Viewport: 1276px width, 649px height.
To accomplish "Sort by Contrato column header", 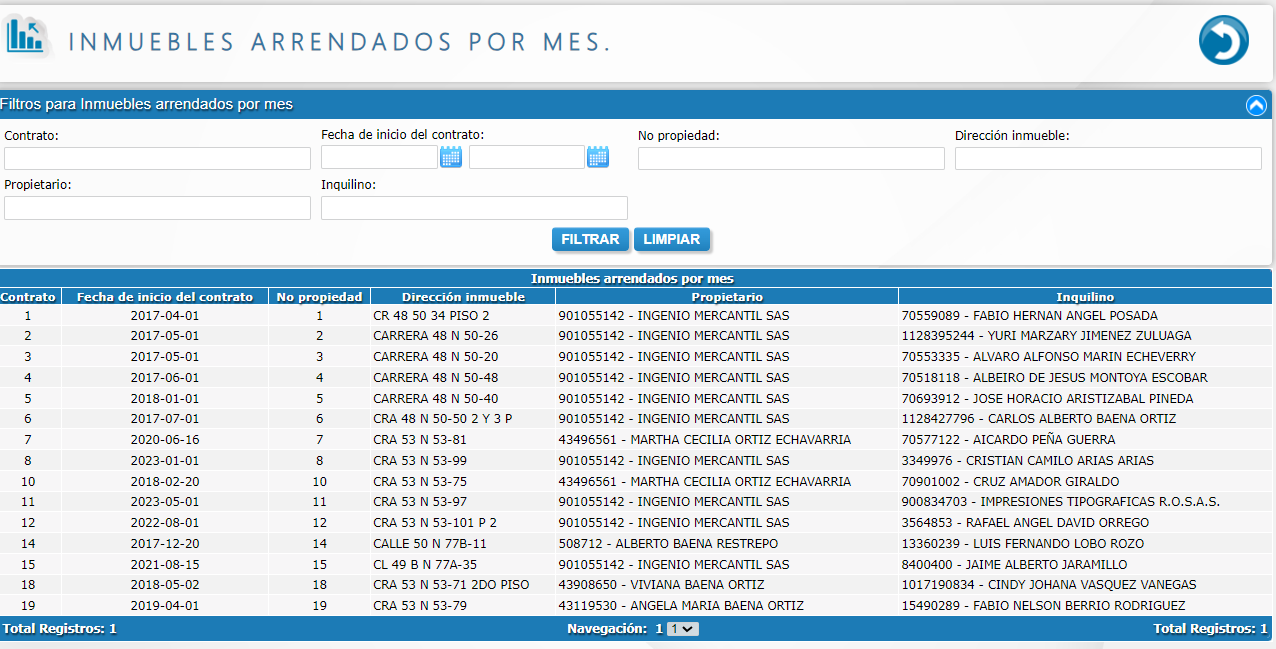I will [x=28, y=297].
